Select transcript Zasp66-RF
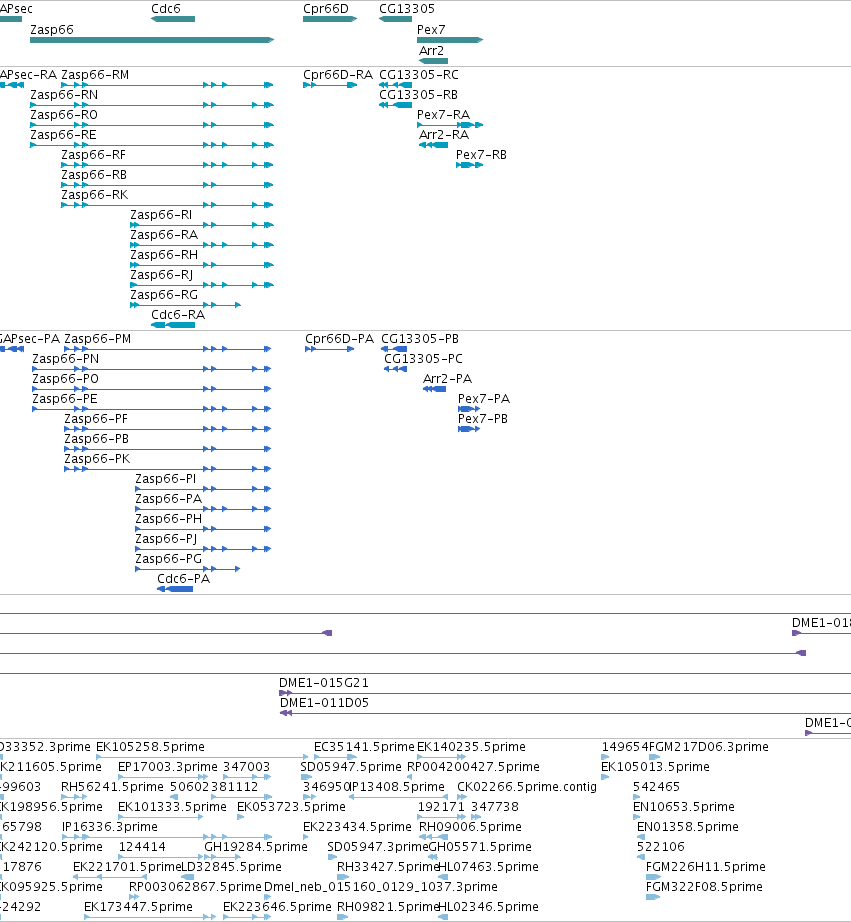 pos(167,165)
